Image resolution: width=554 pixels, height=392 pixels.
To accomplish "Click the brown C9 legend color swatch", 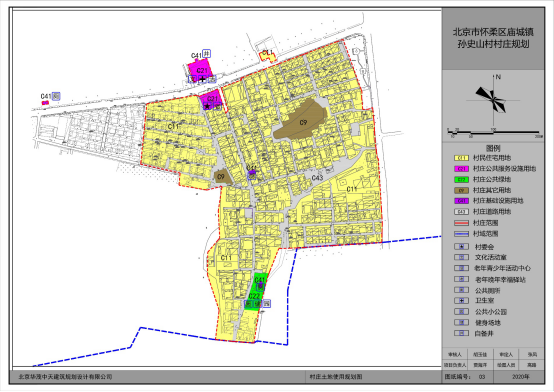I will pos(461,191).
